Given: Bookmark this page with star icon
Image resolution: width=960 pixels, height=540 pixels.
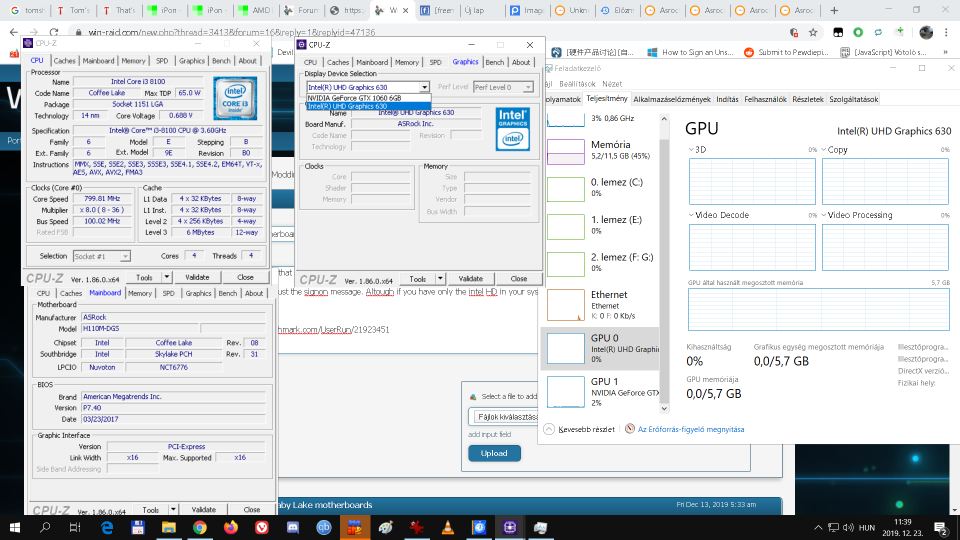Looking at the screenshot, I should 813,32.
